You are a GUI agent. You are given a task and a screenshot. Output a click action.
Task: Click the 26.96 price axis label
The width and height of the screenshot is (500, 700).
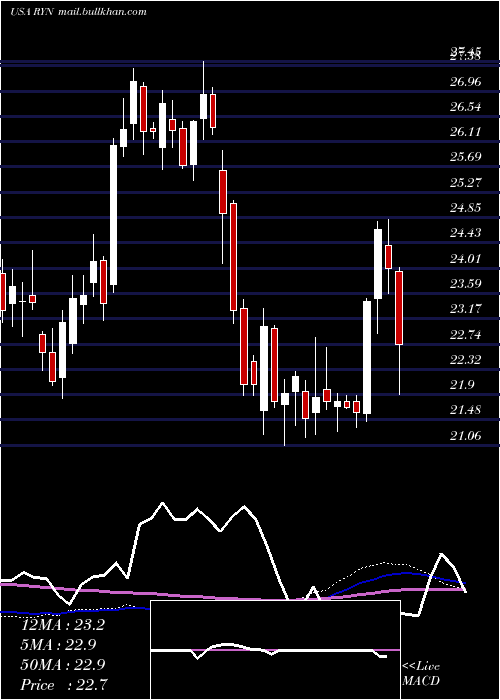click(466, 82)
